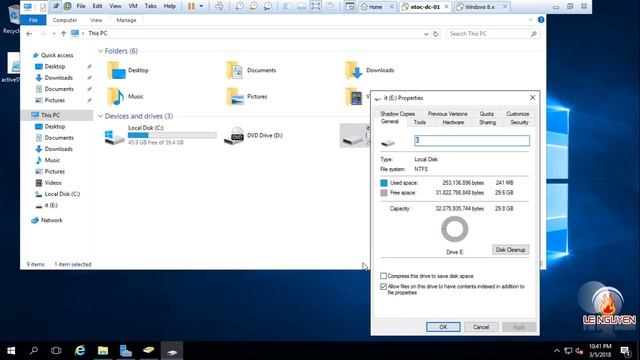640x360 pixels.
Task: Open the Manage ribbon tab
Action: click(x=126, y=20)
